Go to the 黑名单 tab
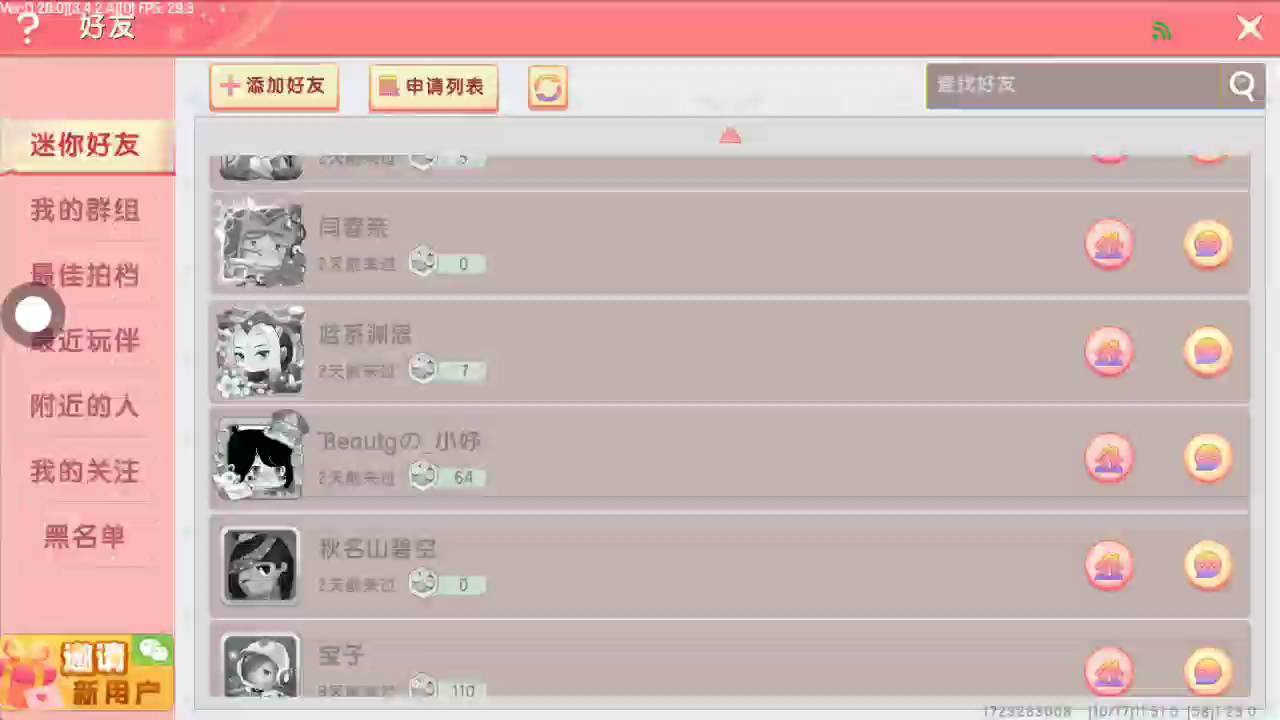The image size is (1280, 720). pyautogui.click(x=85, y=537)
